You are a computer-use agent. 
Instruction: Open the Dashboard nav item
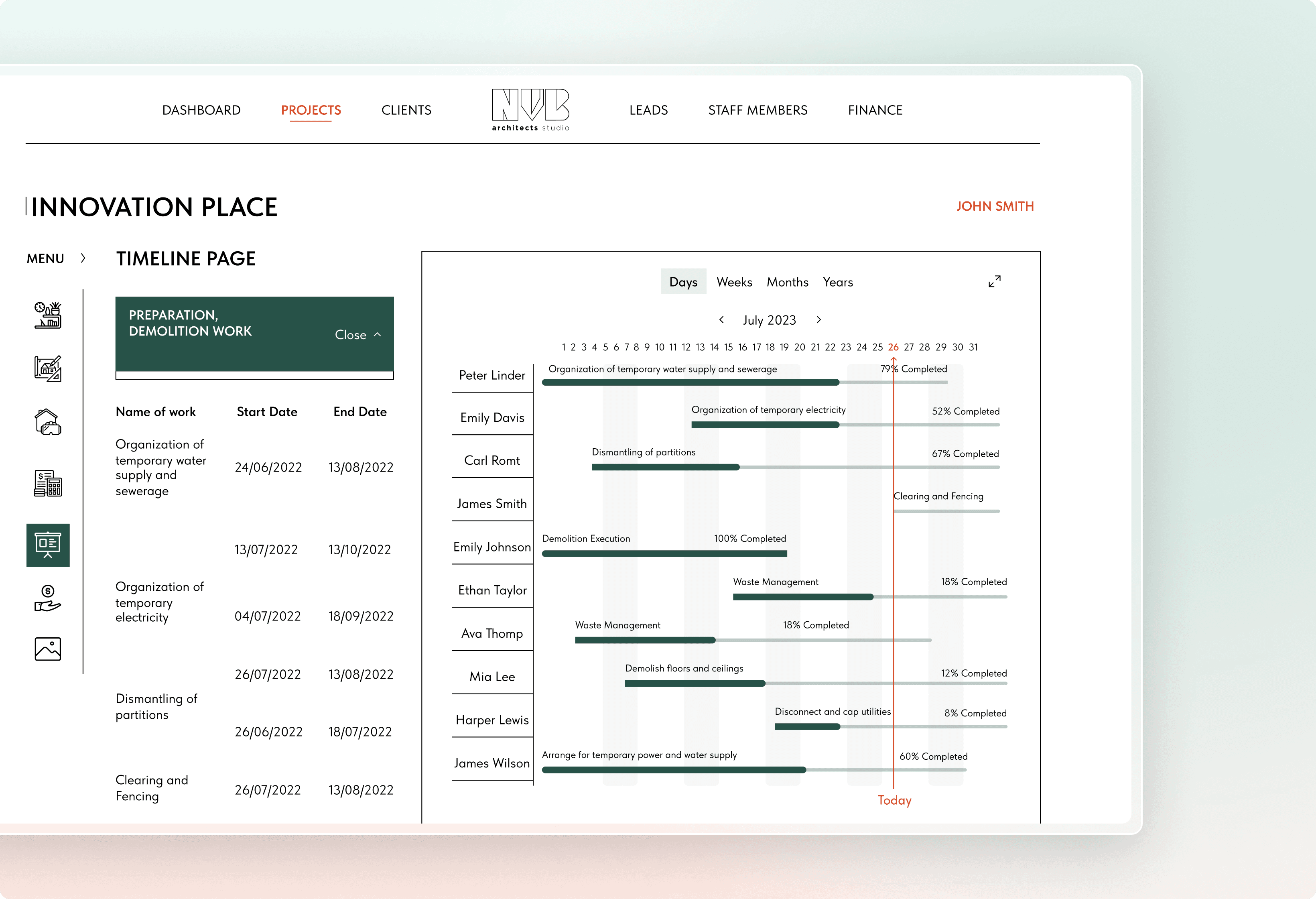[201, 110]
